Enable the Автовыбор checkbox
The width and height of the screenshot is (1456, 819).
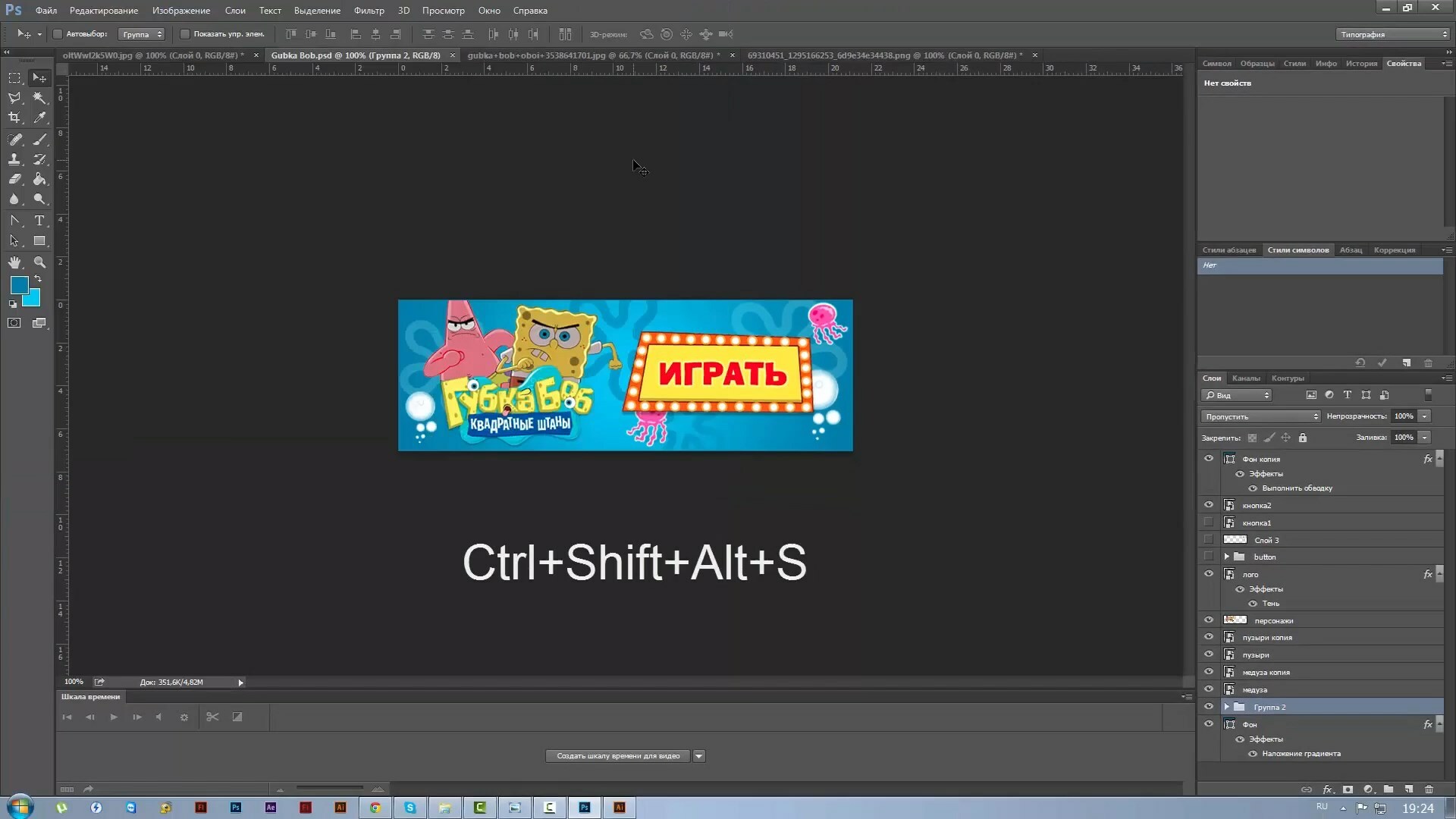[58, 34]
